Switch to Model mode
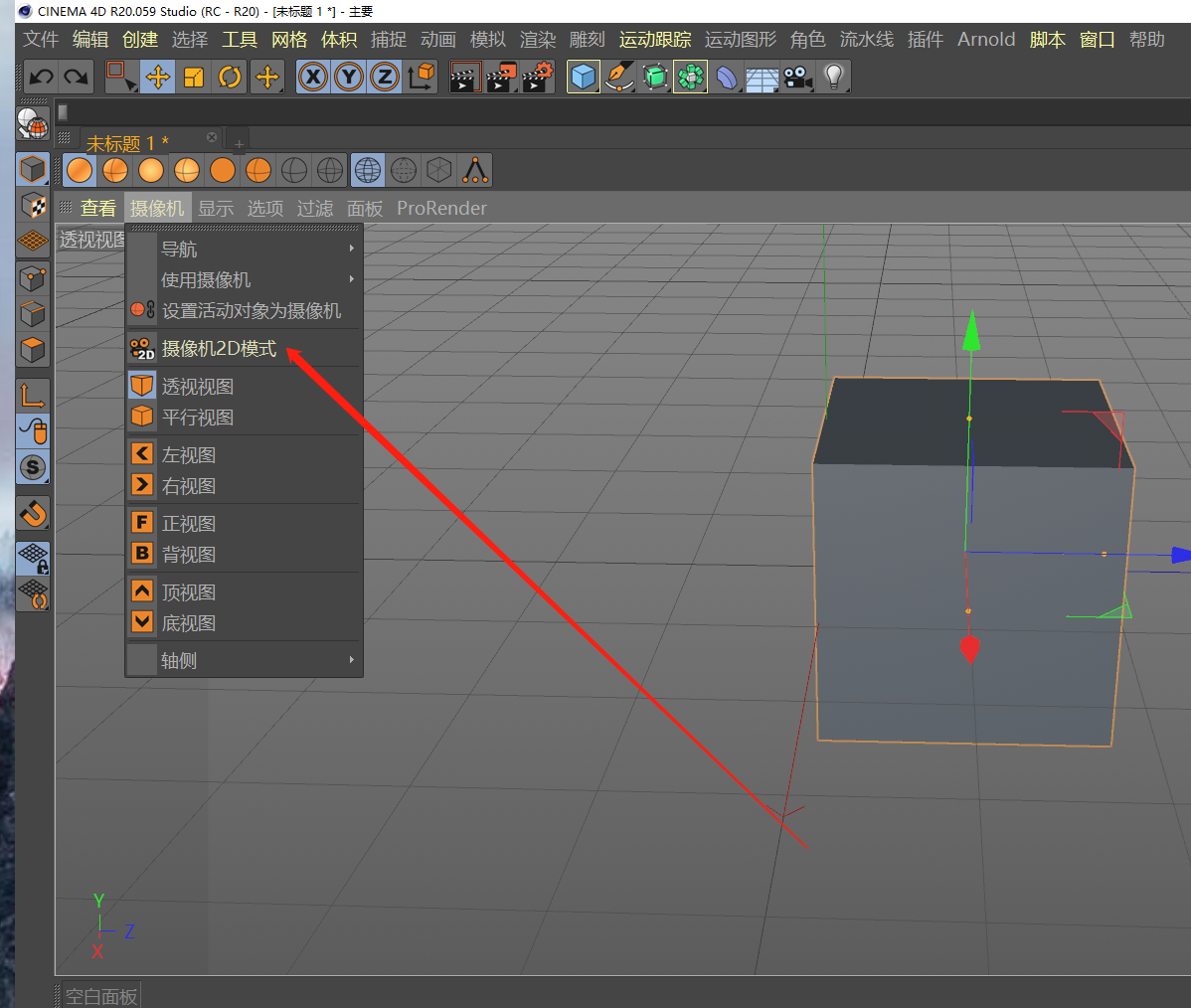This screenshot has width=1191, height=1008. tap(33, 169)
